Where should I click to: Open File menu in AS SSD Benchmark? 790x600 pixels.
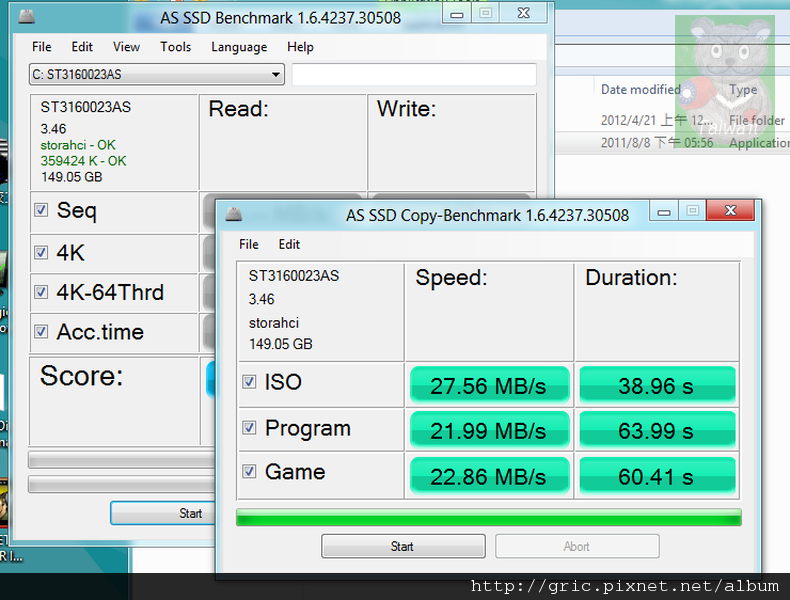coord(42,47)
